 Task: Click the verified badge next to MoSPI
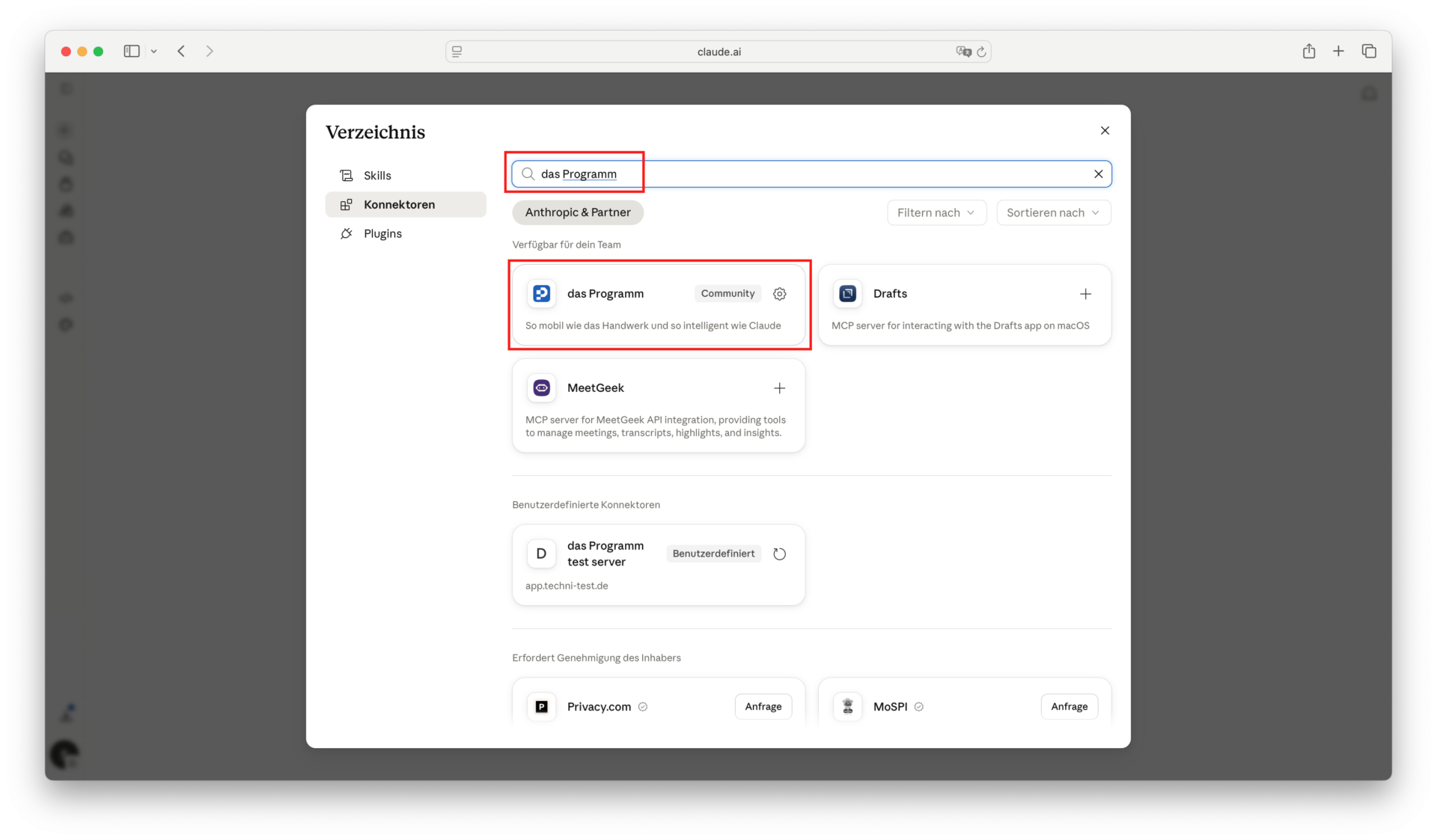pyautogui.click(x=918, y=707)
